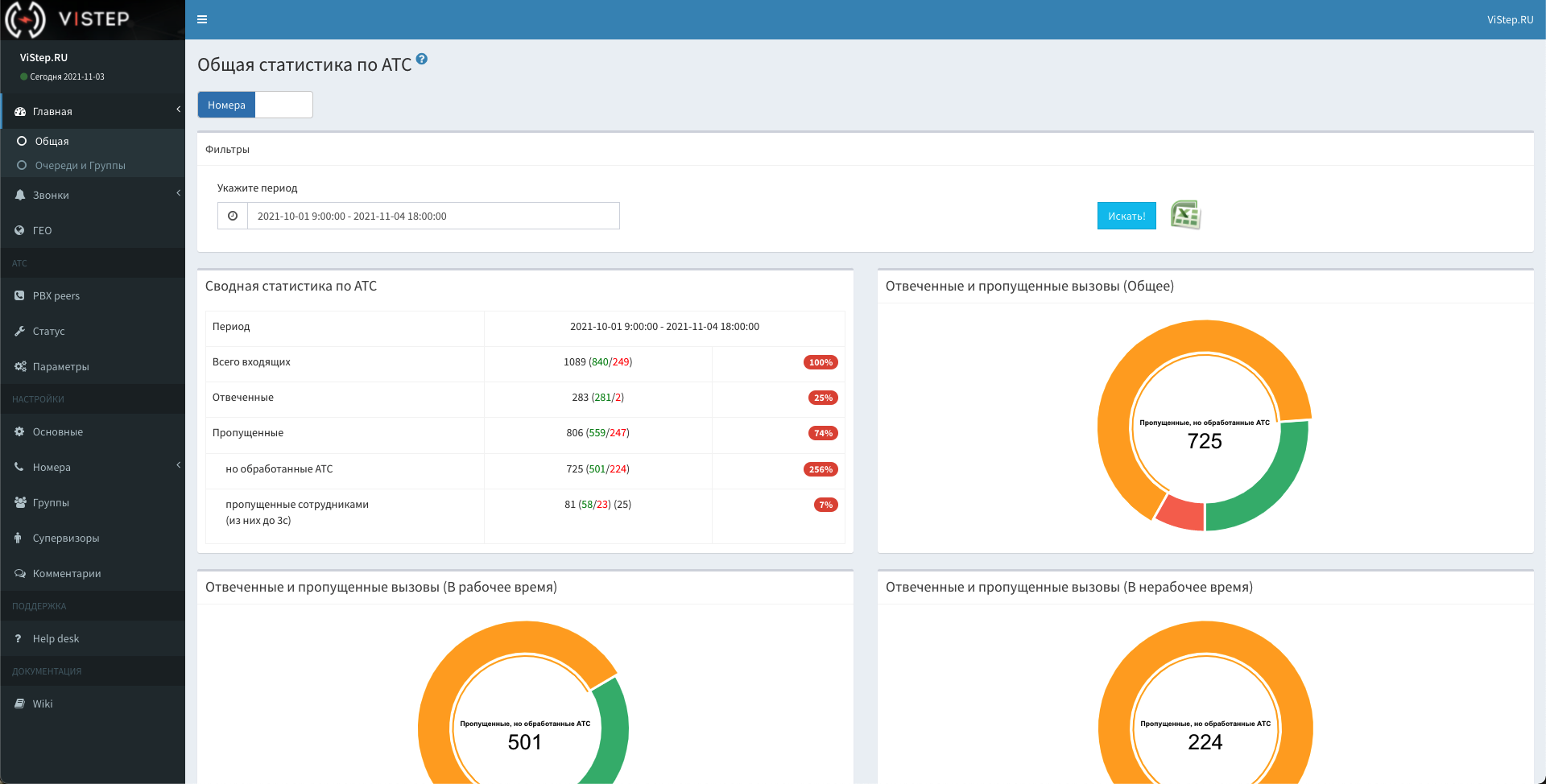
Task: Click ViStep.RU link in top right
Action: click(1510, 19)
